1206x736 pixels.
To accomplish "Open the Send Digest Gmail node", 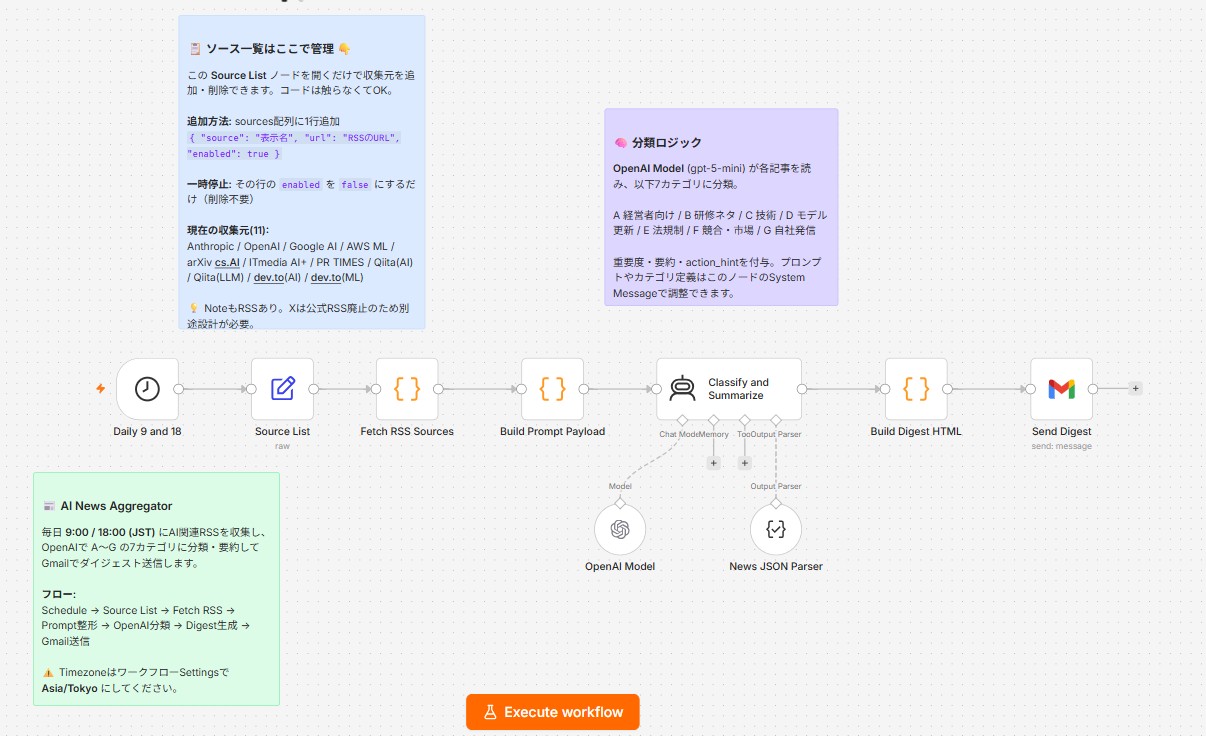I will [1061, 389].
